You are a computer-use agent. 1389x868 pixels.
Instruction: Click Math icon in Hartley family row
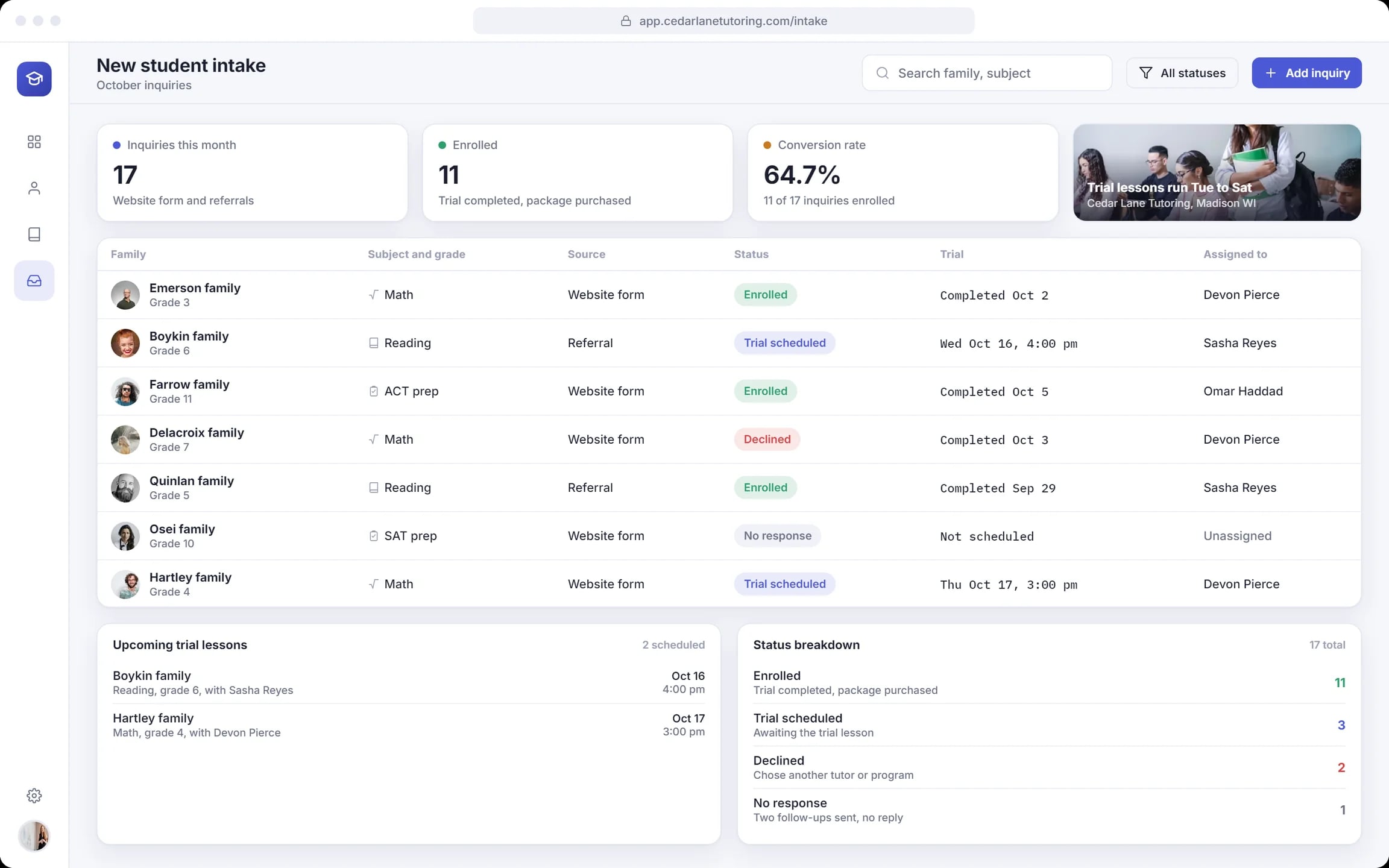[x=374, y=584]
